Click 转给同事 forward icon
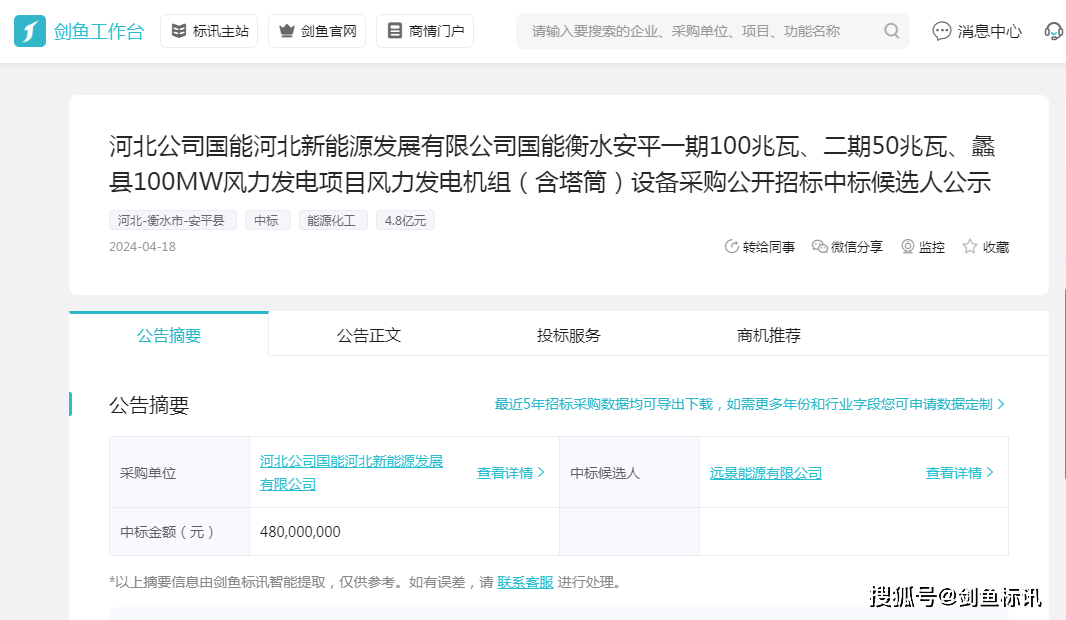The width and height of the screenshot is (1066, 620). (732, 247)
